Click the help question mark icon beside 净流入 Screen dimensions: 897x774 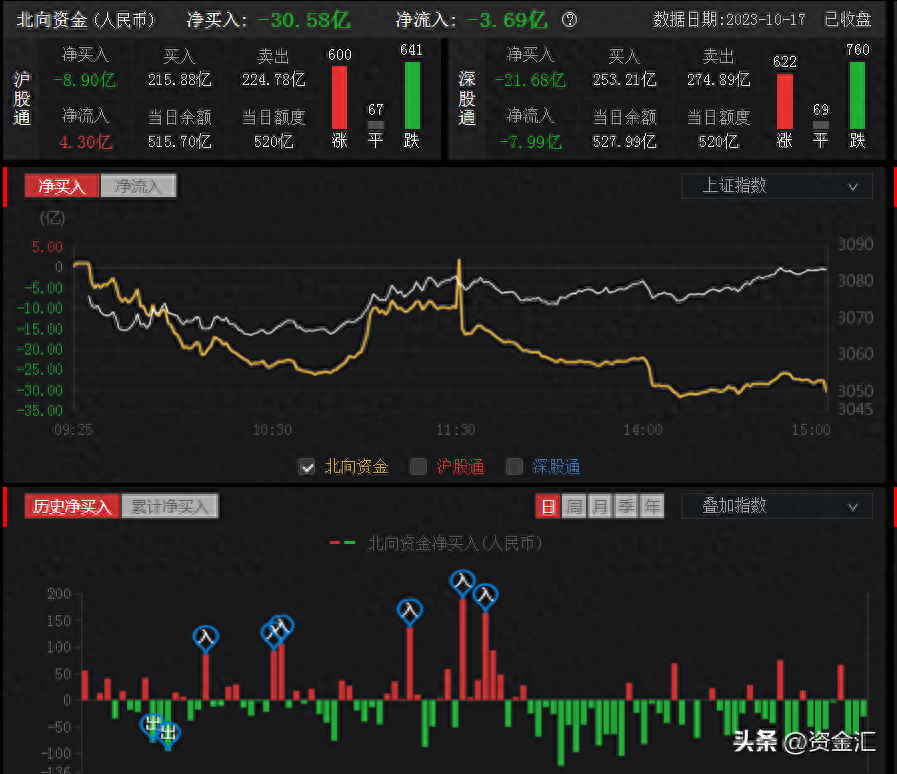569,20
